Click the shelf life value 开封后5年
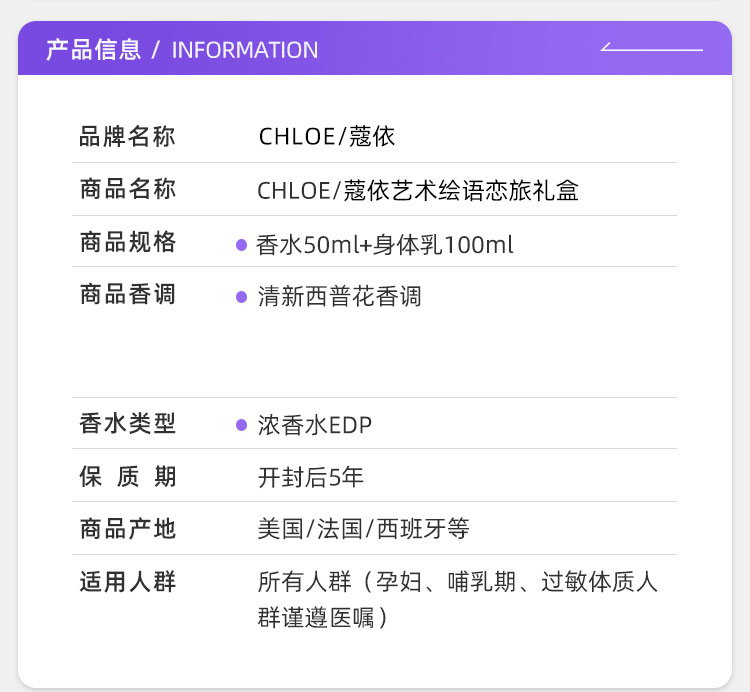Screen dimensions: 750x692 [310, 477]
